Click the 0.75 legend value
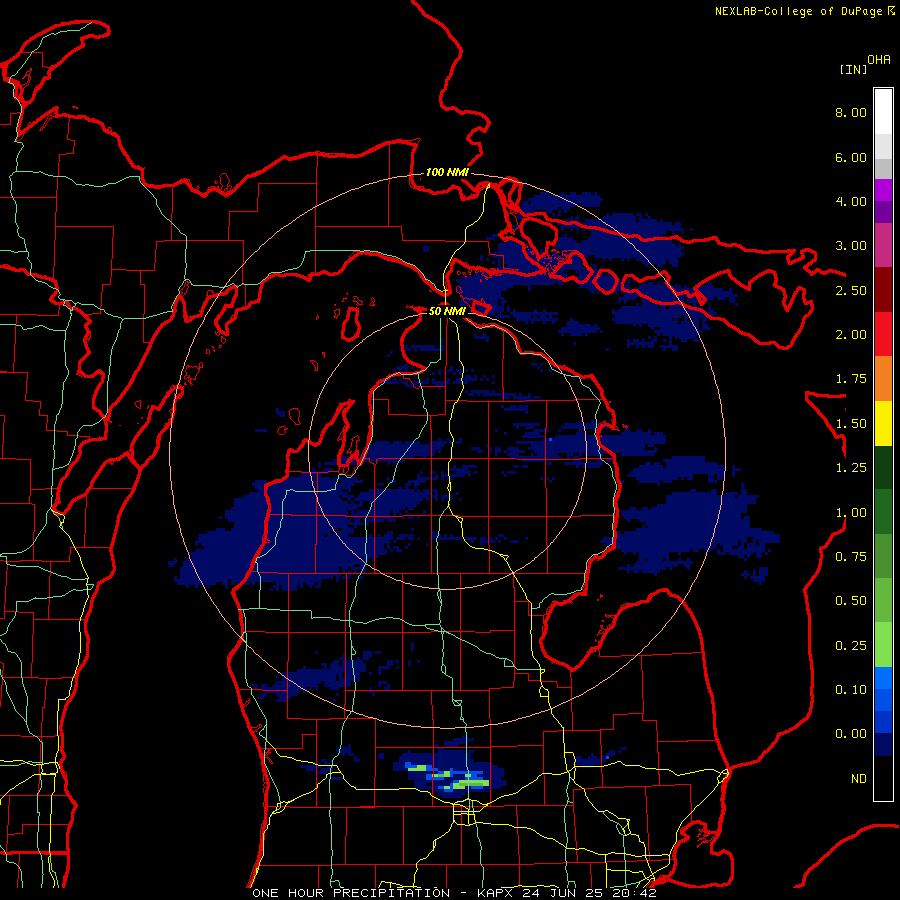 pyautogui.click(x=851, y=557)
